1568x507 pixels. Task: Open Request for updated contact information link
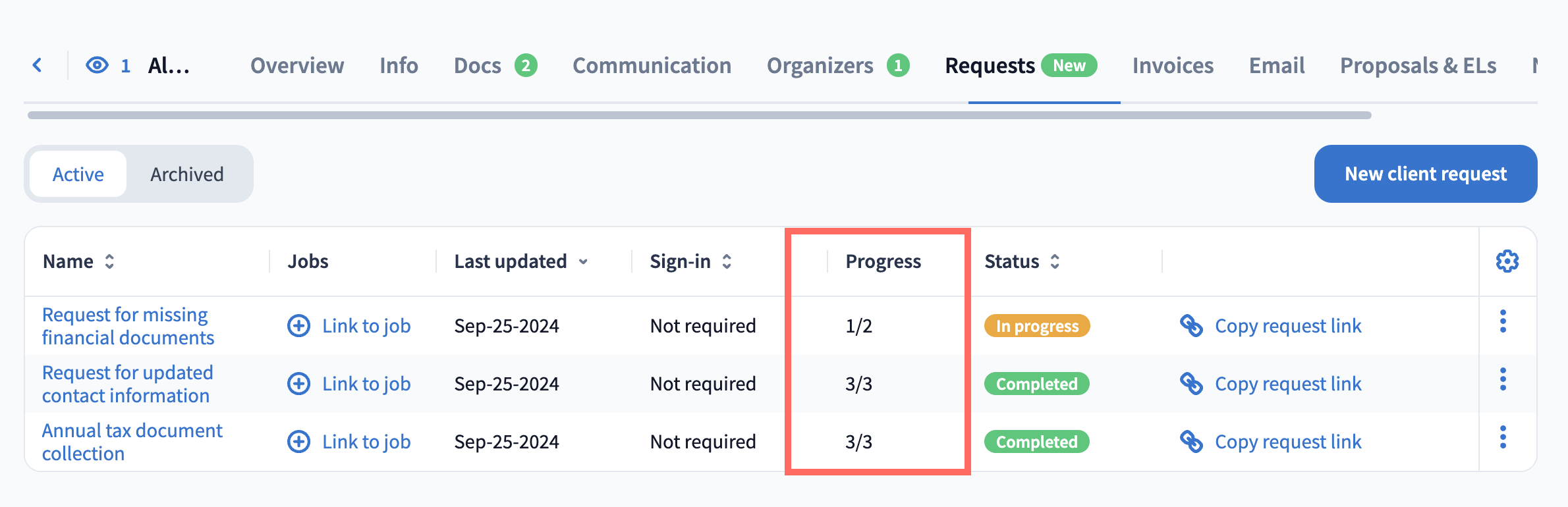point(128,384)
